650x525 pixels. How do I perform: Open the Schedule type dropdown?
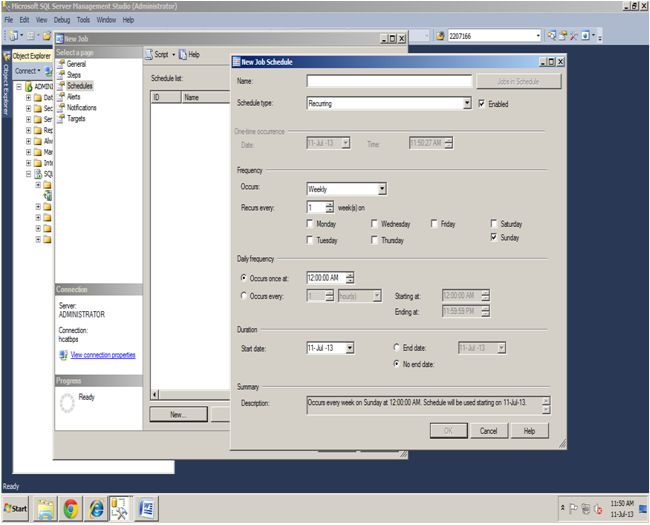tap(467, 103)
